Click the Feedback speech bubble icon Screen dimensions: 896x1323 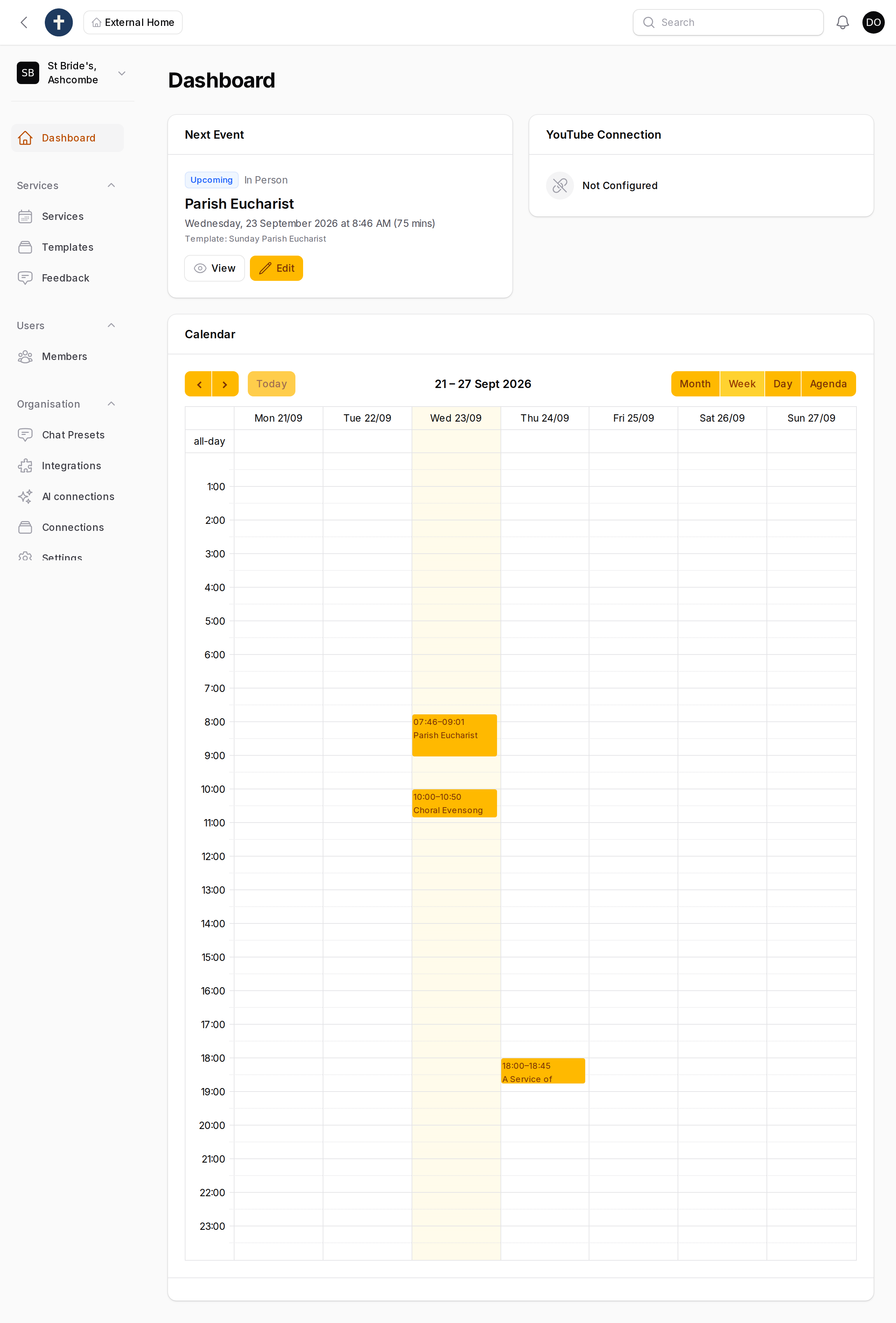[25, 278]
